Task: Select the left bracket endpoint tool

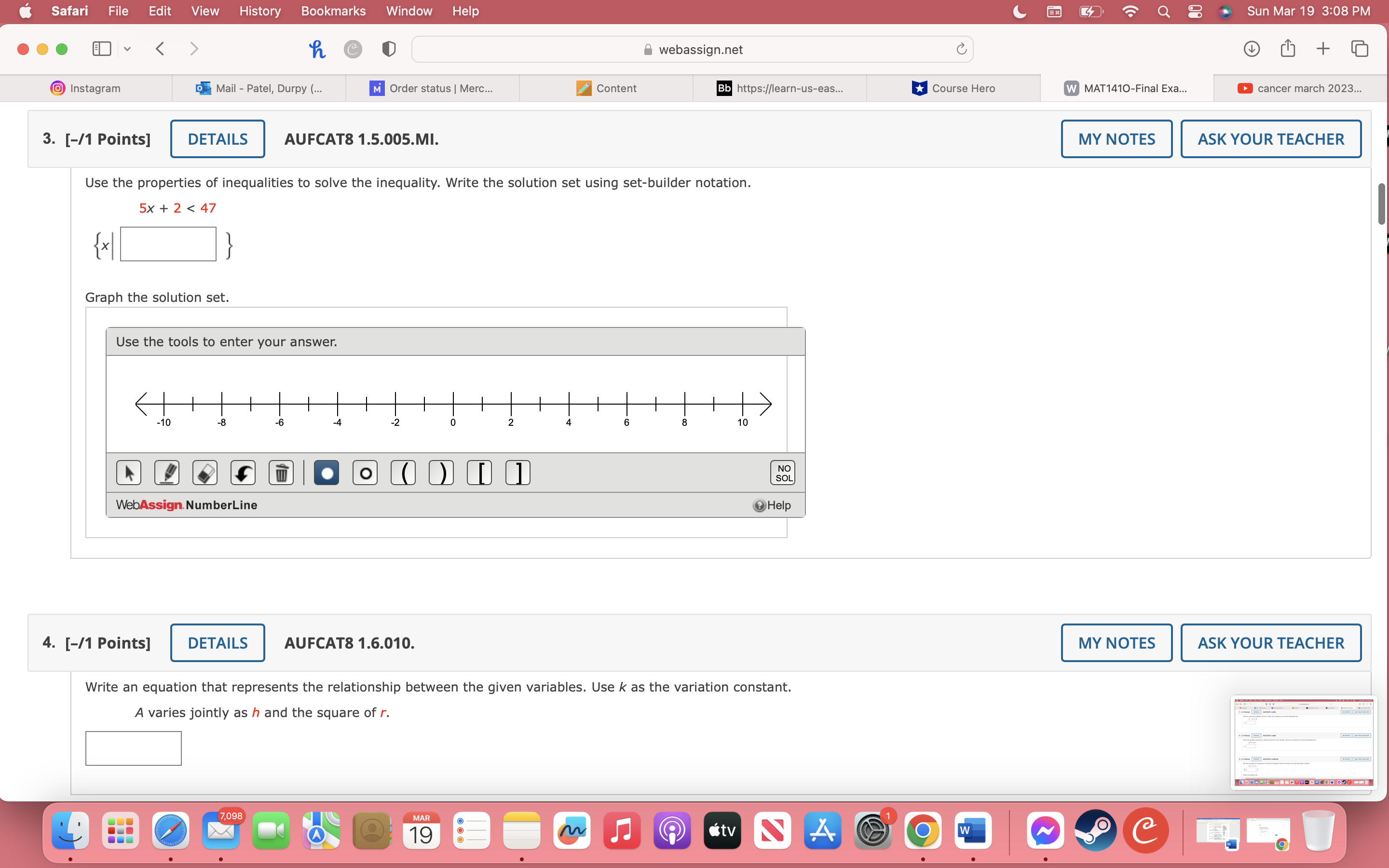Action: (x=480, y=473)
